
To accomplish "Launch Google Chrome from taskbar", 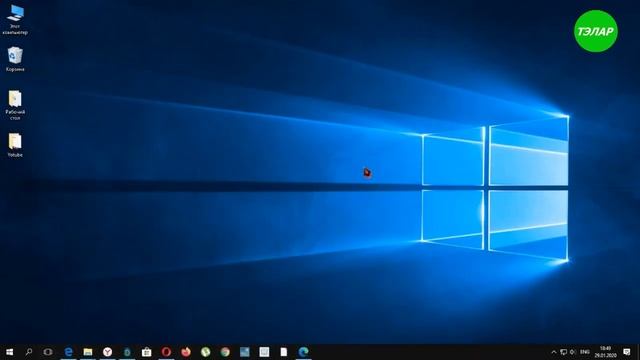I will point(225,352).
